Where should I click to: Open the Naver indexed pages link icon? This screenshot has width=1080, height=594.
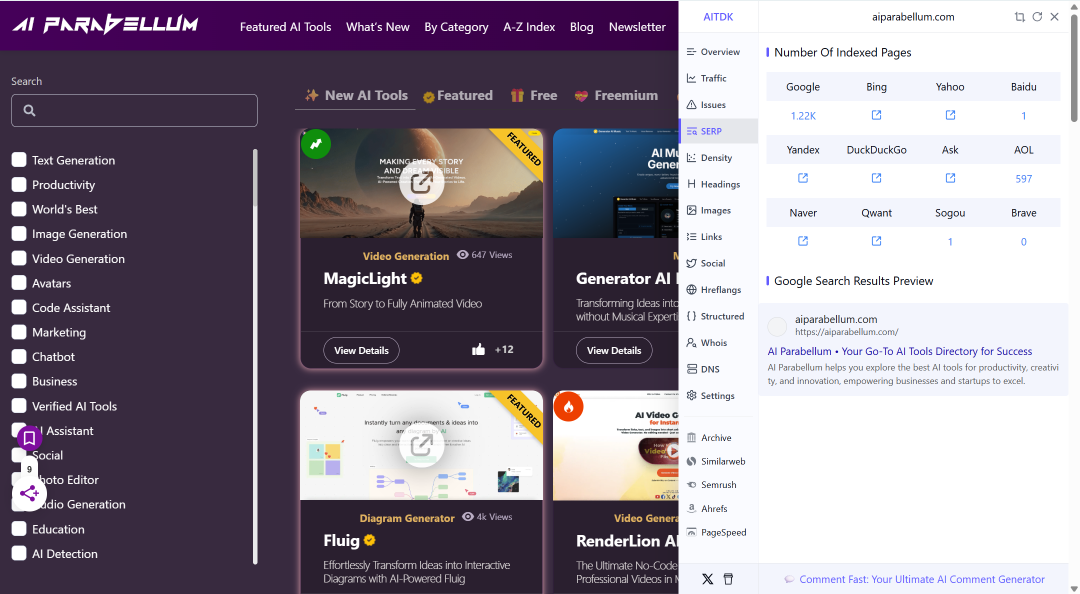click(802, 241)
